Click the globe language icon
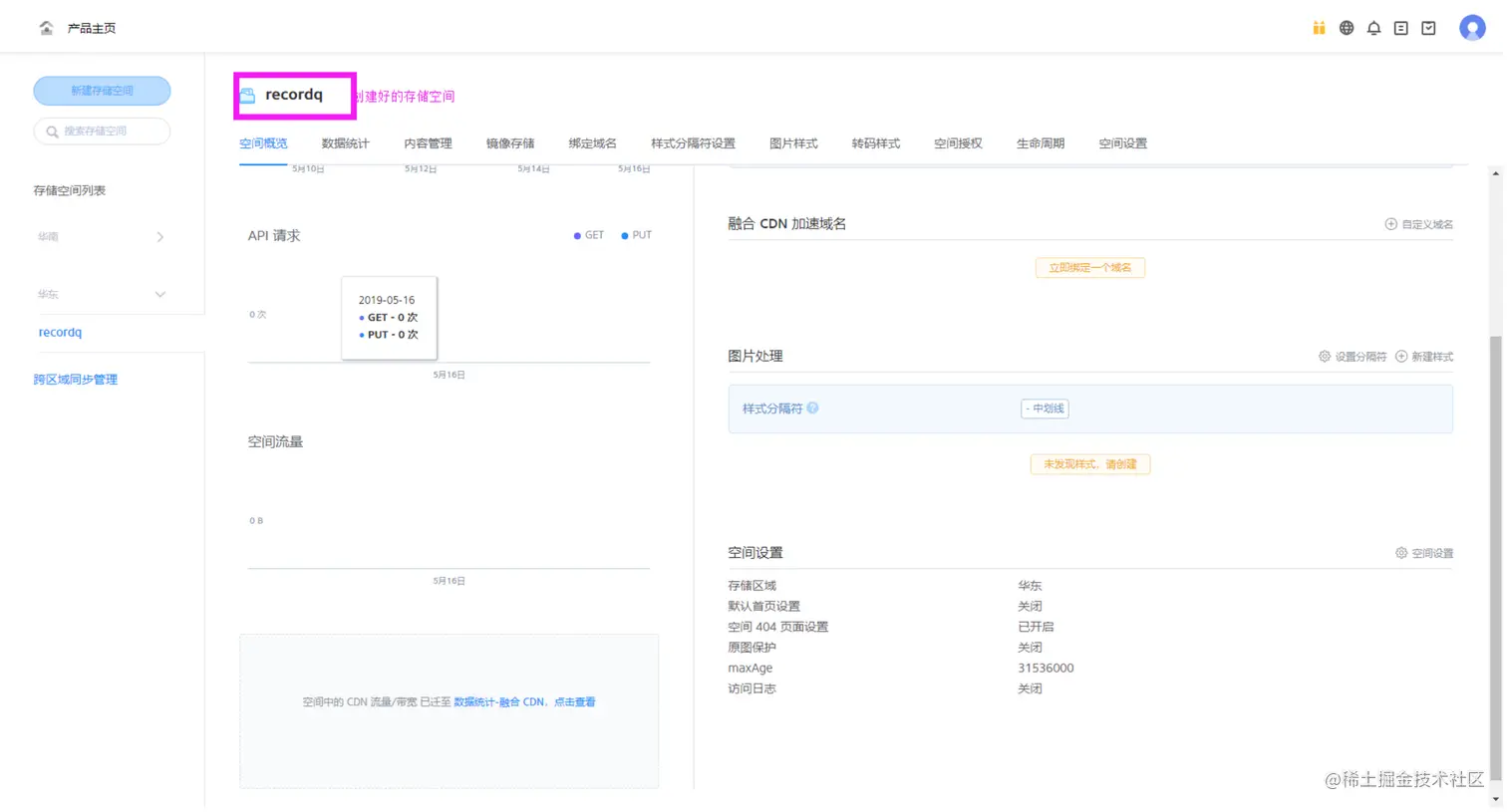The image size is (1507, 812). point(1347,28)
